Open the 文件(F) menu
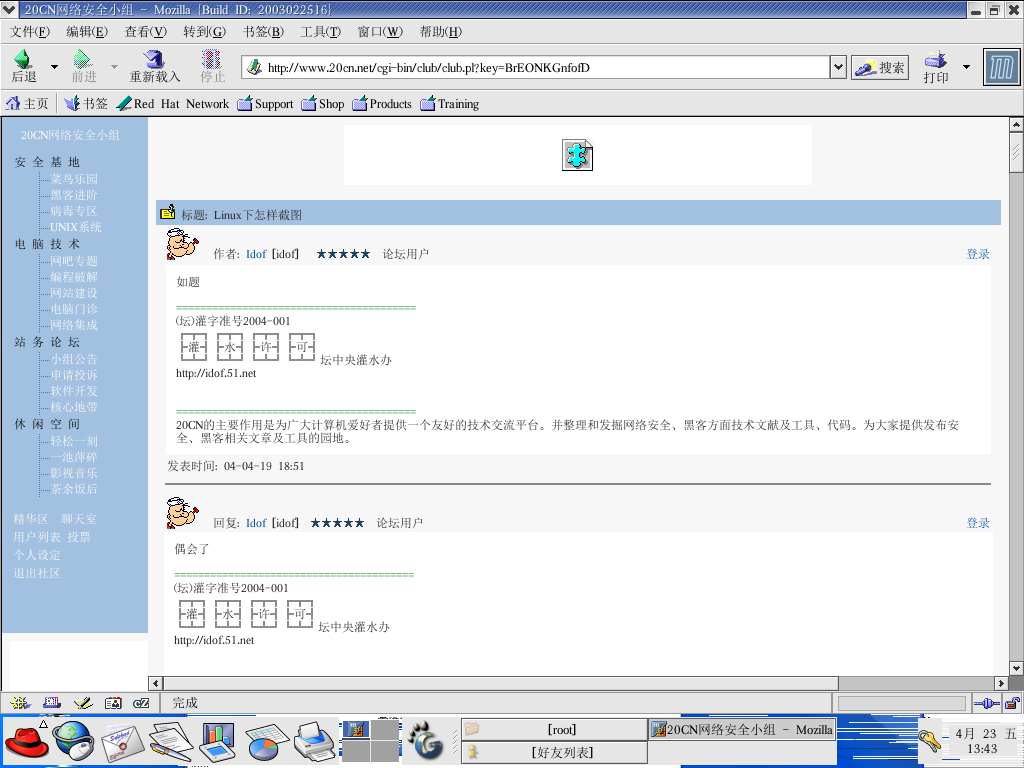 [x=29, y=31]
